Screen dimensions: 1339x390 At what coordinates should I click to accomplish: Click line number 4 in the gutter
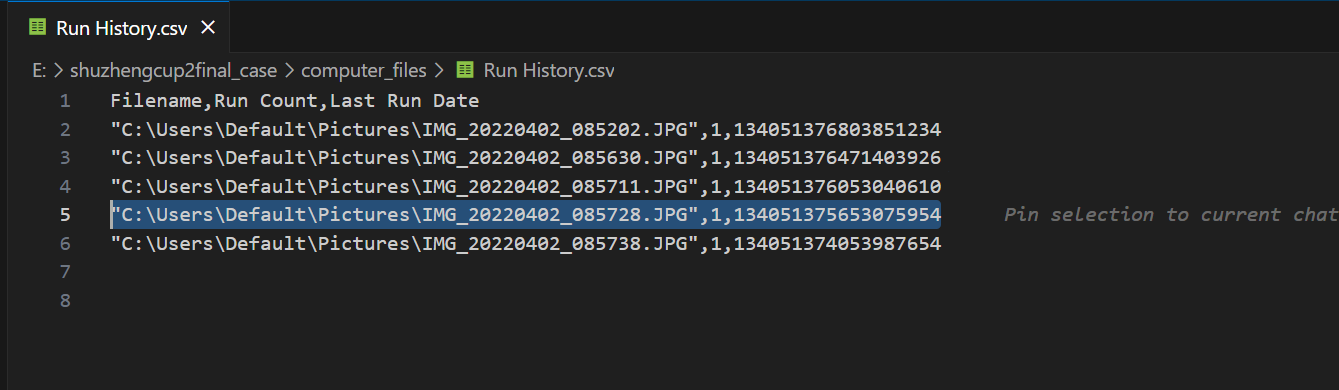click(x=65, y=186)
